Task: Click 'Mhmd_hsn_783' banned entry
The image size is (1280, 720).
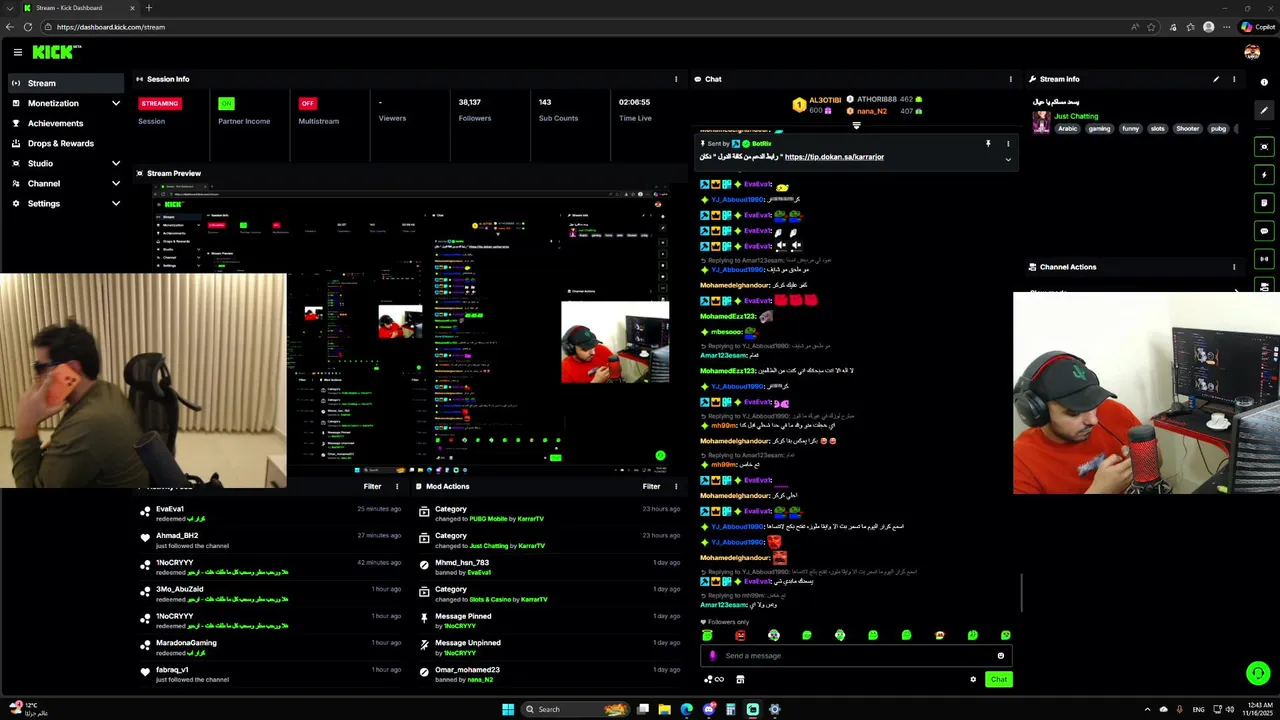Action: (548, 567)
